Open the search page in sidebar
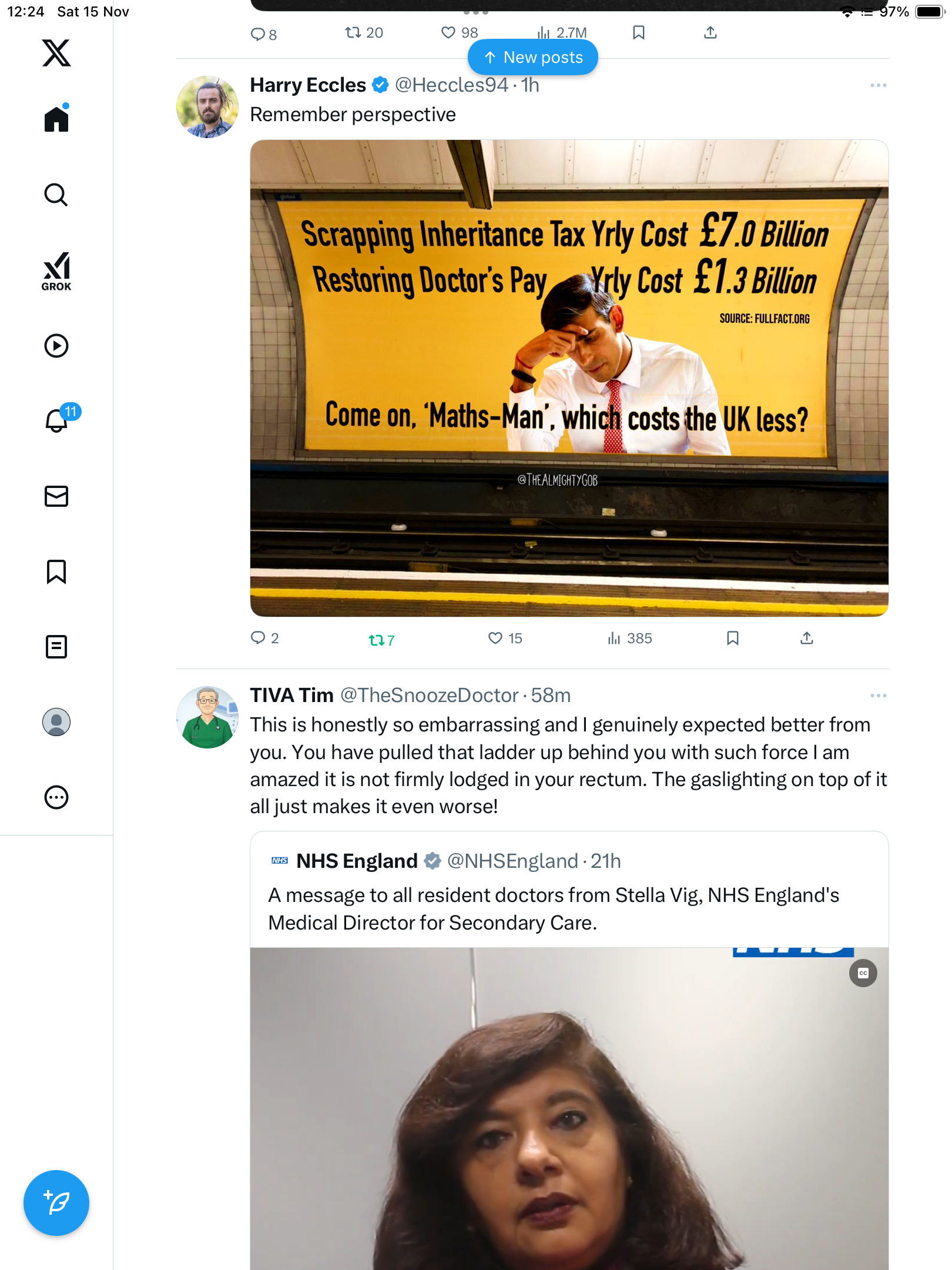 pos(56,195)
